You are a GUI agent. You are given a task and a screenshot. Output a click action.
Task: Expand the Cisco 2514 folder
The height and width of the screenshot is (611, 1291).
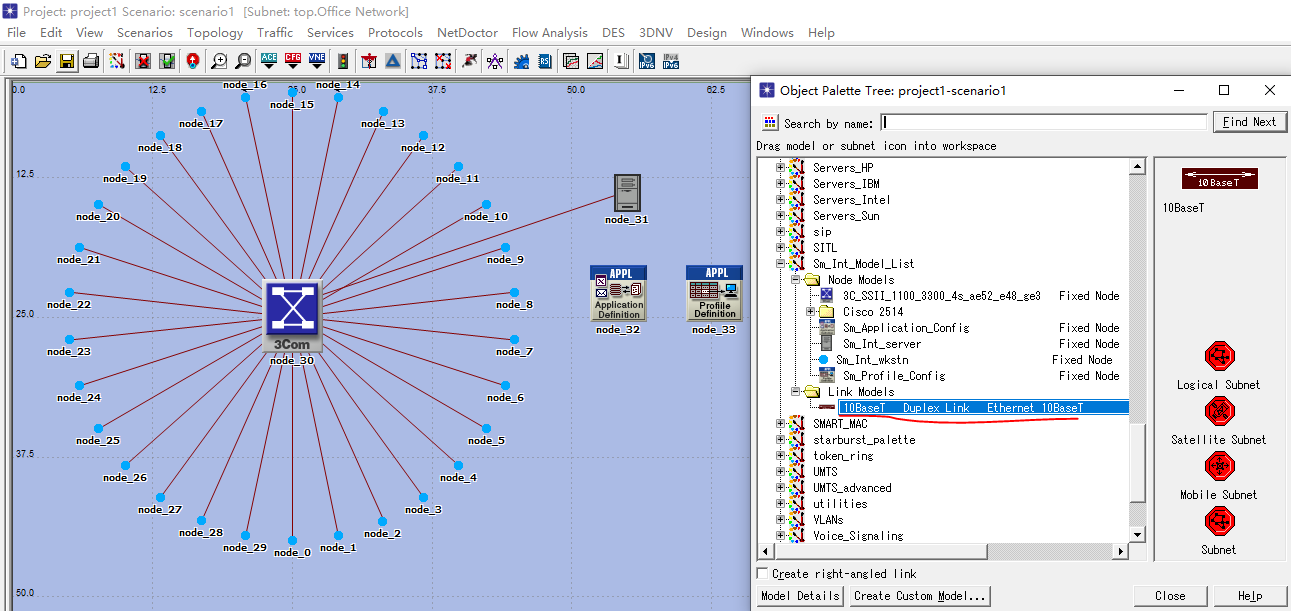[x=811, y=312]
